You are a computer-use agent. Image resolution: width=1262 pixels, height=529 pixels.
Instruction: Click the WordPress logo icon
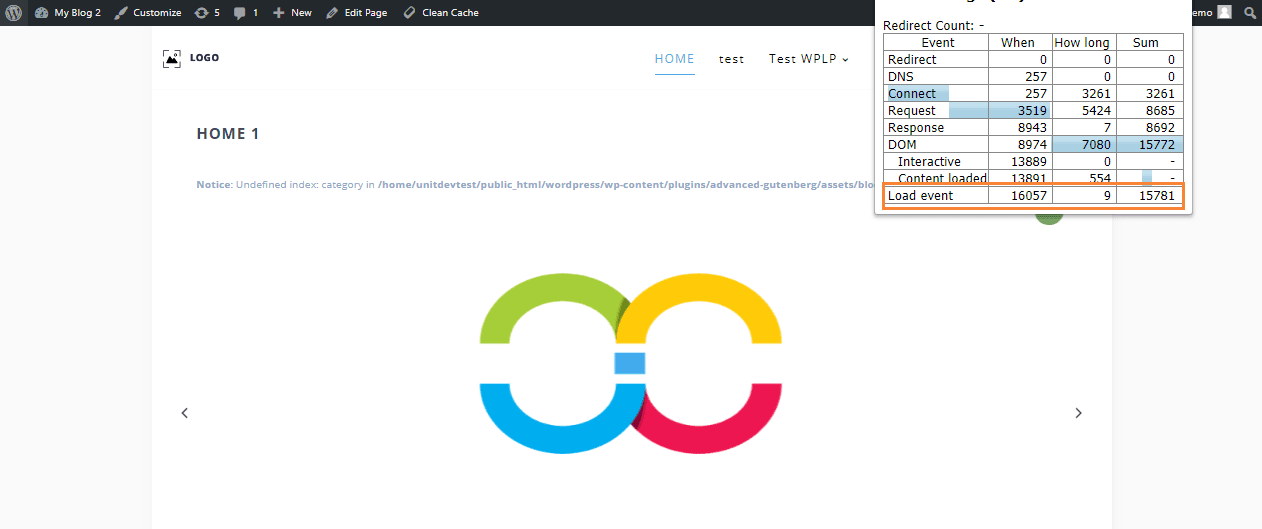[x=13, y=13]
